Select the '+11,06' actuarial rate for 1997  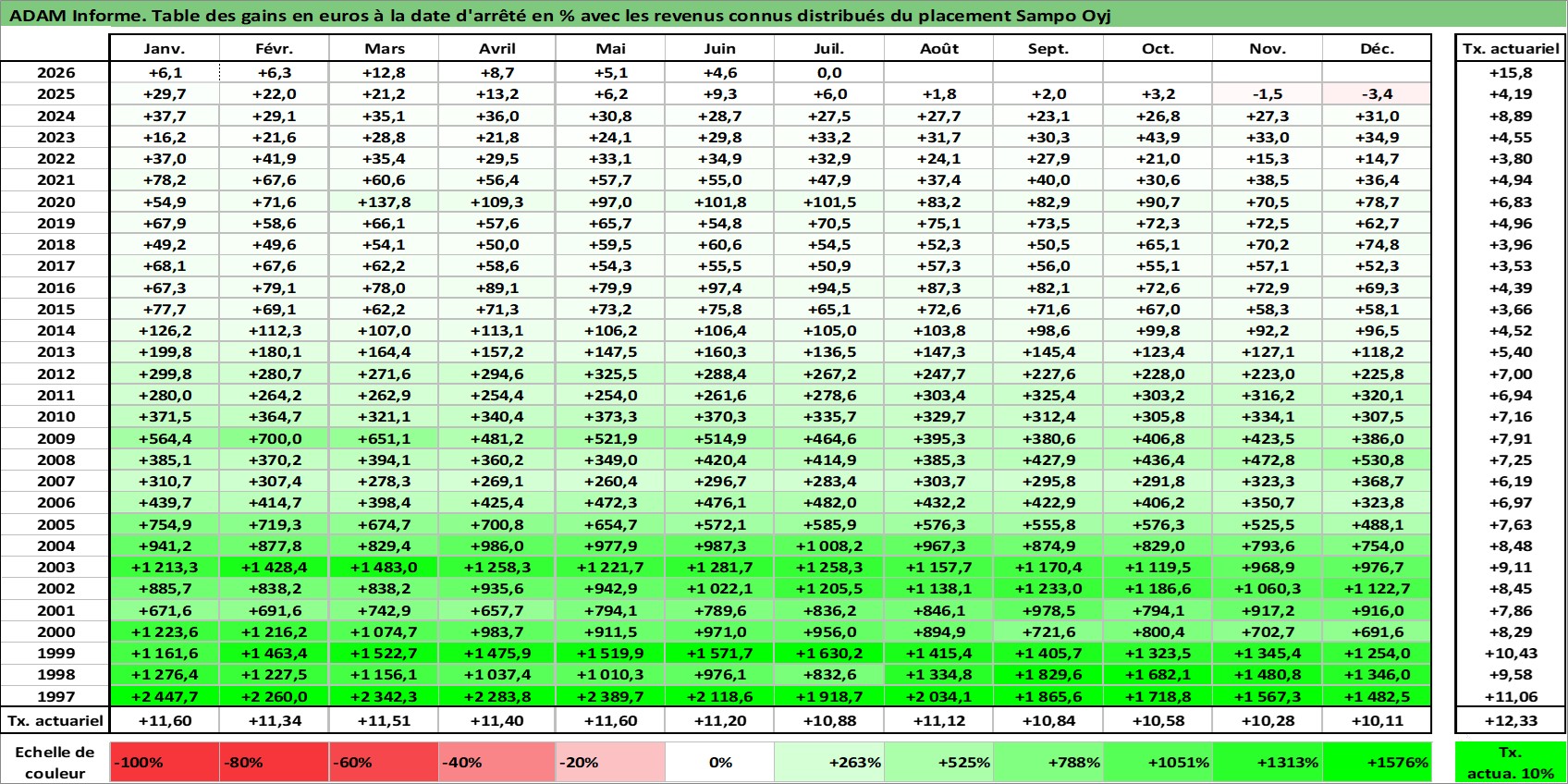(1511, 696)
